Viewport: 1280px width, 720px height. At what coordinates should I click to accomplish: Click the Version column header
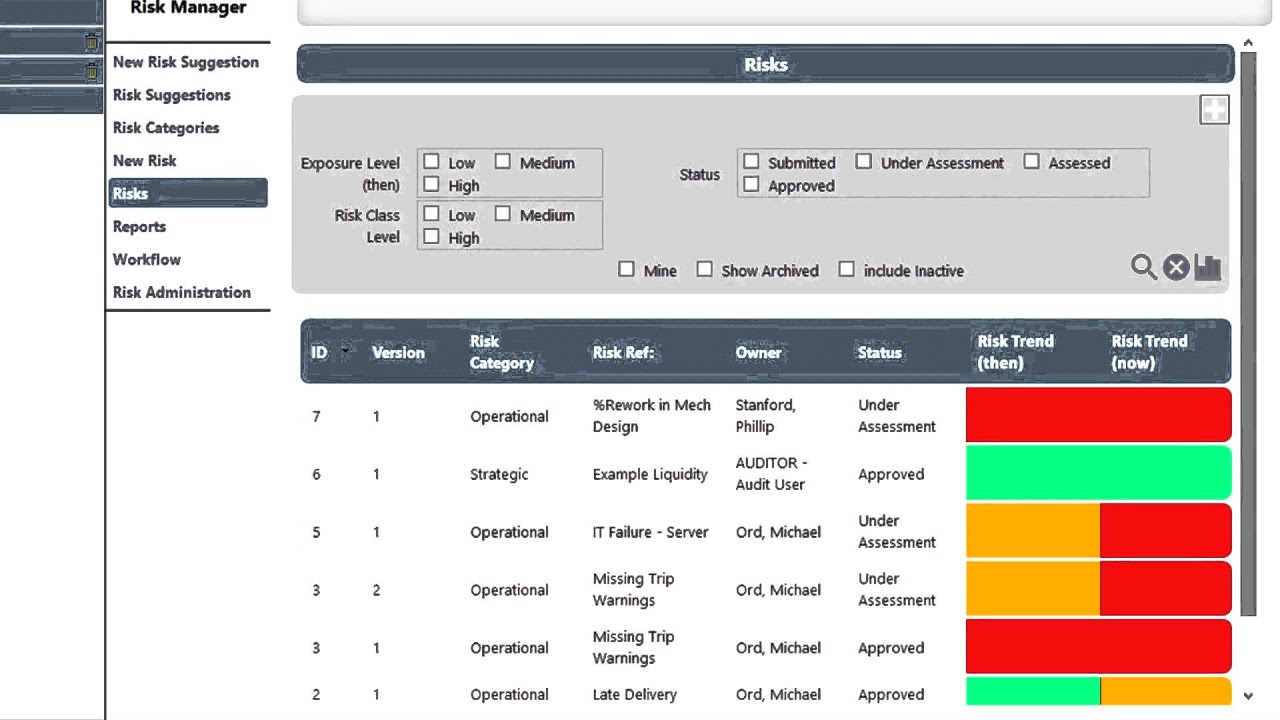click(x=398, y=352)
